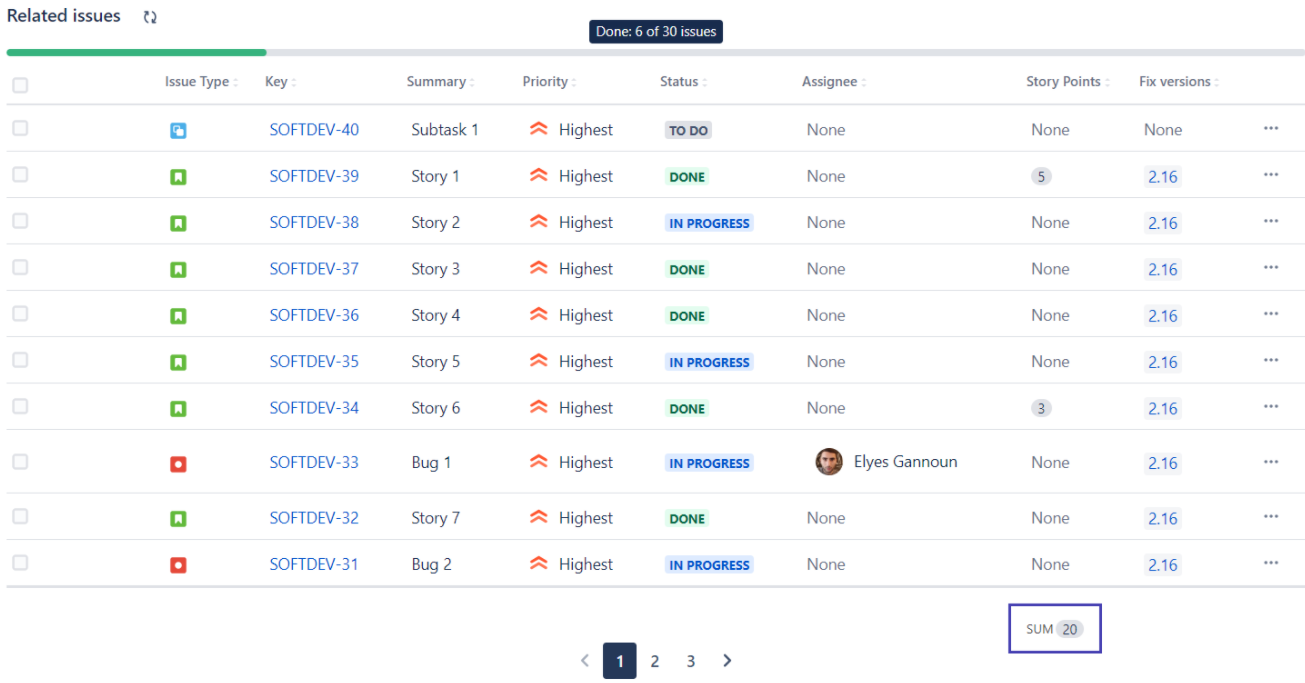Click the sort arrows on Story Points column
The width and height of the screenshot is (1305, 683).
(x=1106, y=82)
